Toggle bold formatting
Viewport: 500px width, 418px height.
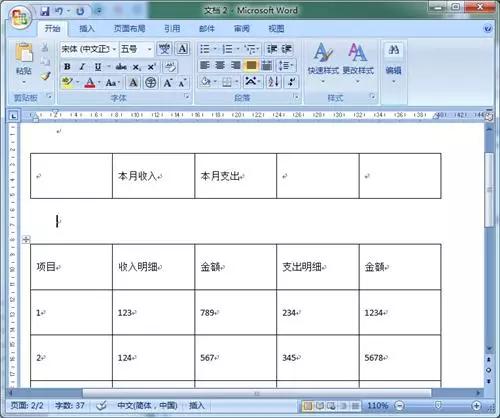67,67
